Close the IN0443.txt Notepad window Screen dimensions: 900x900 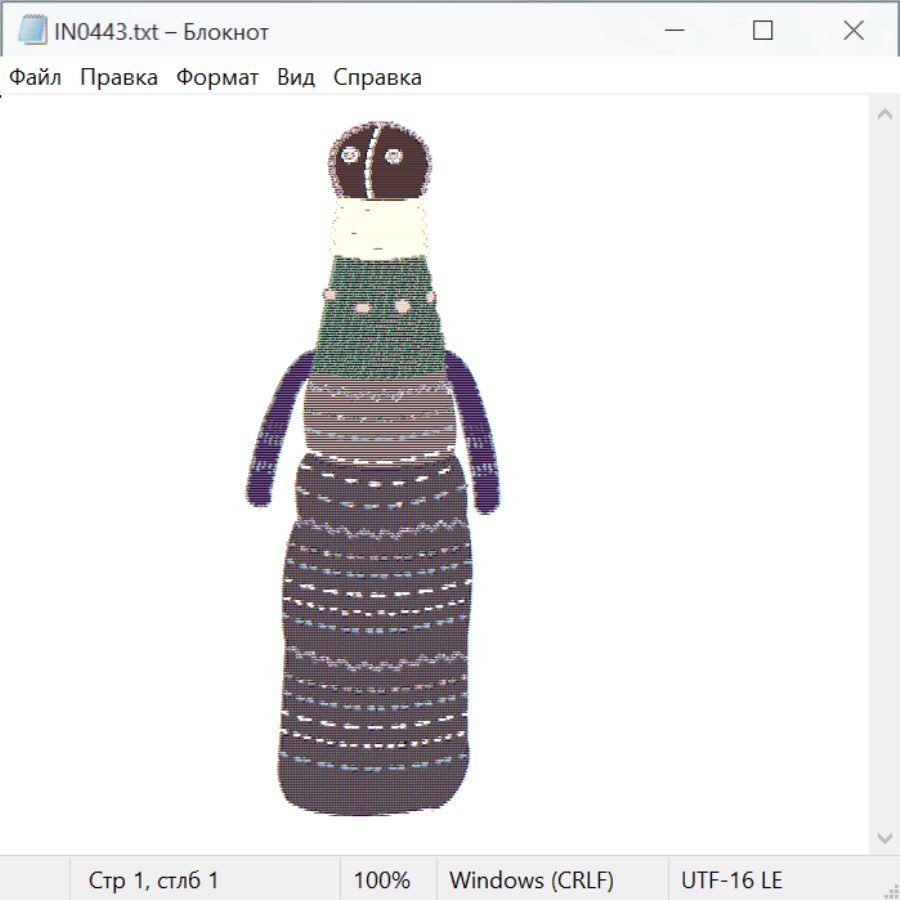[x=853, y=31]
